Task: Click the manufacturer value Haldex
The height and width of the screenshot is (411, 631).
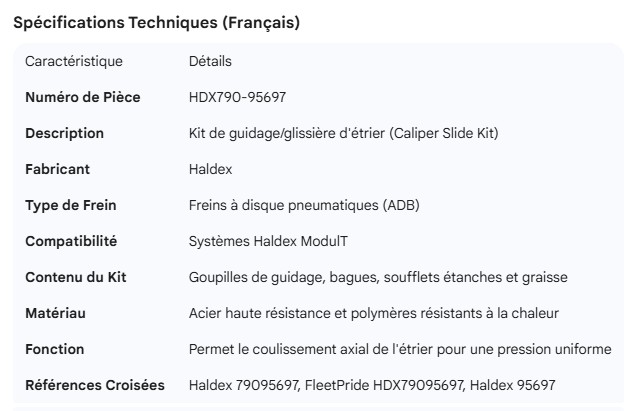Action: [209, 170]
